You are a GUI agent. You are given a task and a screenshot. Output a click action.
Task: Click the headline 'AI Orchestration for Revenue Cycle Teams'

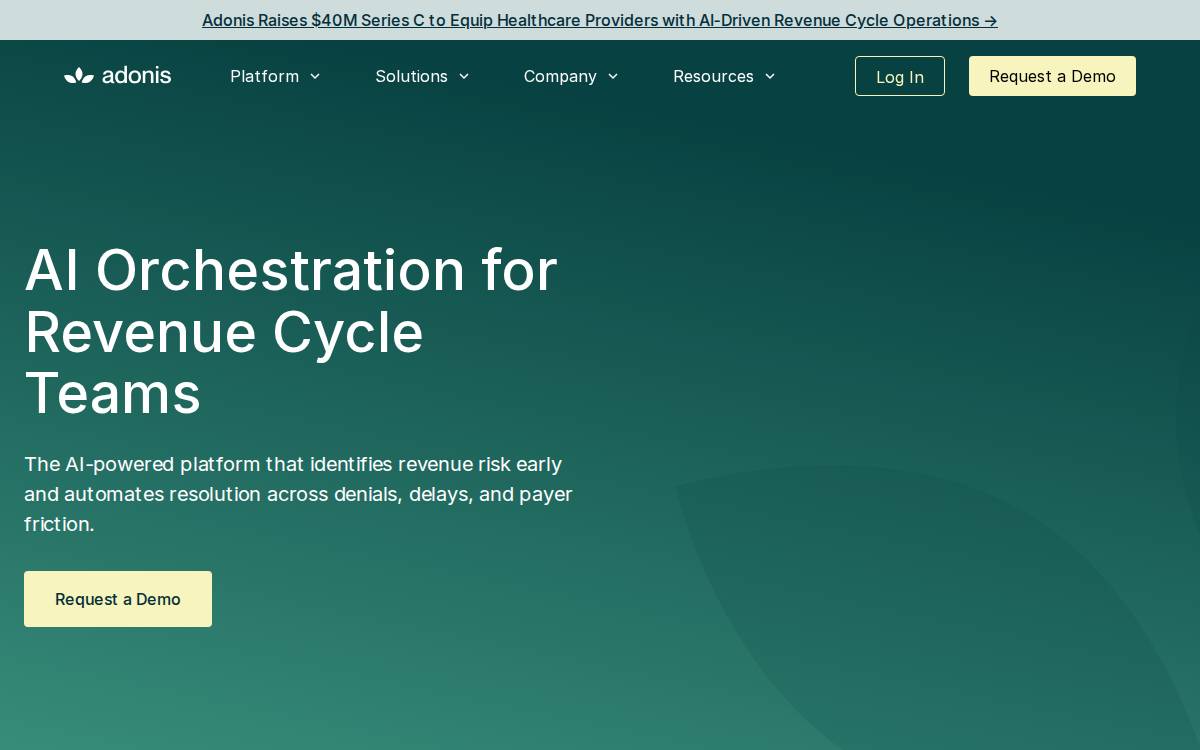291,331
